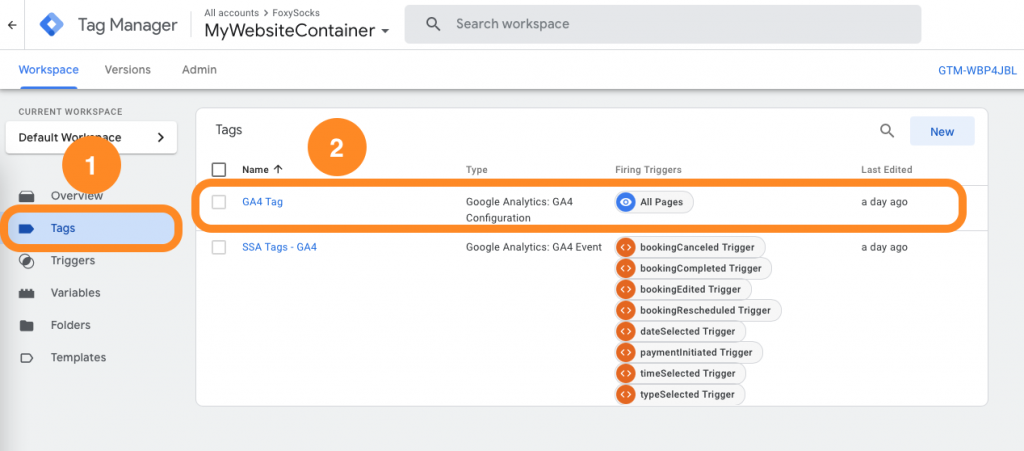Image resolution: width=1024 pixels, height=451 pixels.
Task: Click the All accounts breadcrumb
Action: point(231,12)
